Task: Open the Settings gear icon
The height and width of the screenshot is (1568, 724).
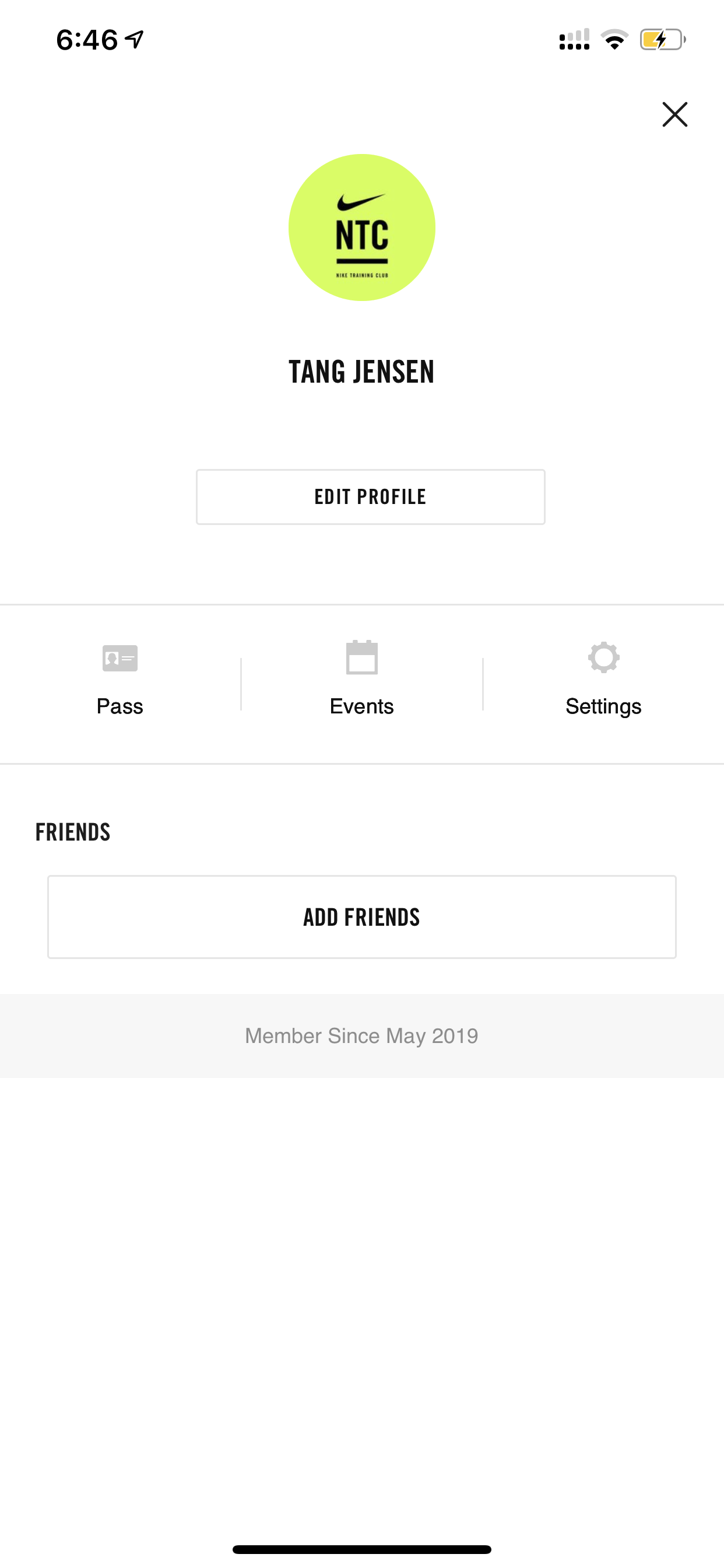Action: pyautogui.click(x=603, y=657)
